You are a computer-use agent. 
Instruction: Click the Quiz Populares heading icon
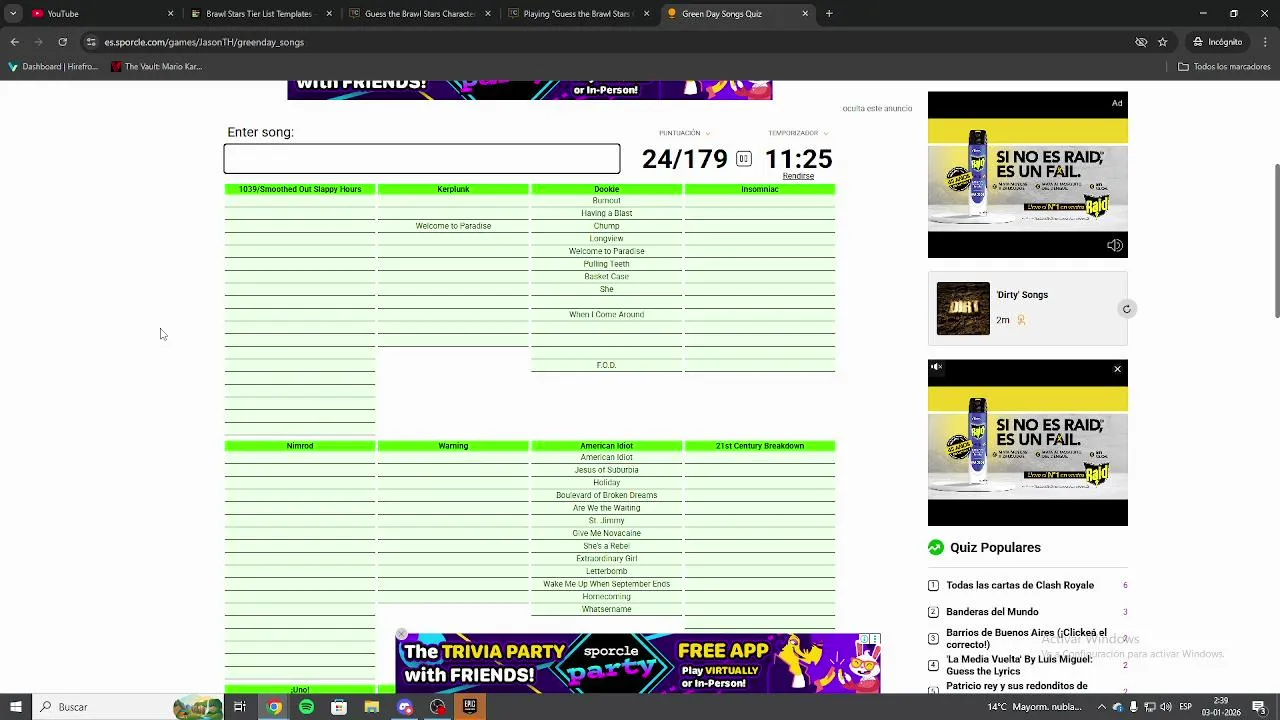pyautogui.click(x=936, y=548)
